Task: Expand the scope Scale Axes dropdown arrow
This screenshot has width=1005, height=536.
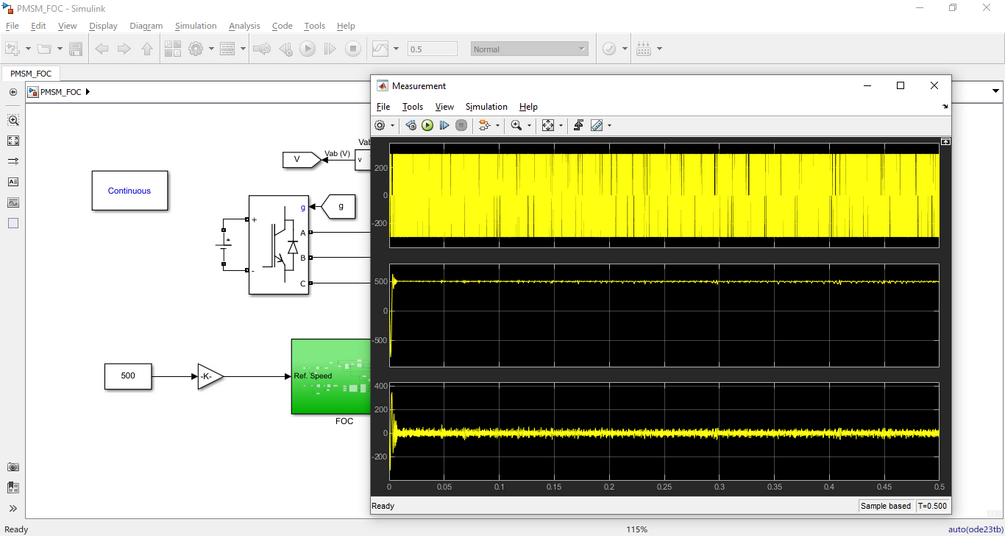Action: (x=561, y=126)
